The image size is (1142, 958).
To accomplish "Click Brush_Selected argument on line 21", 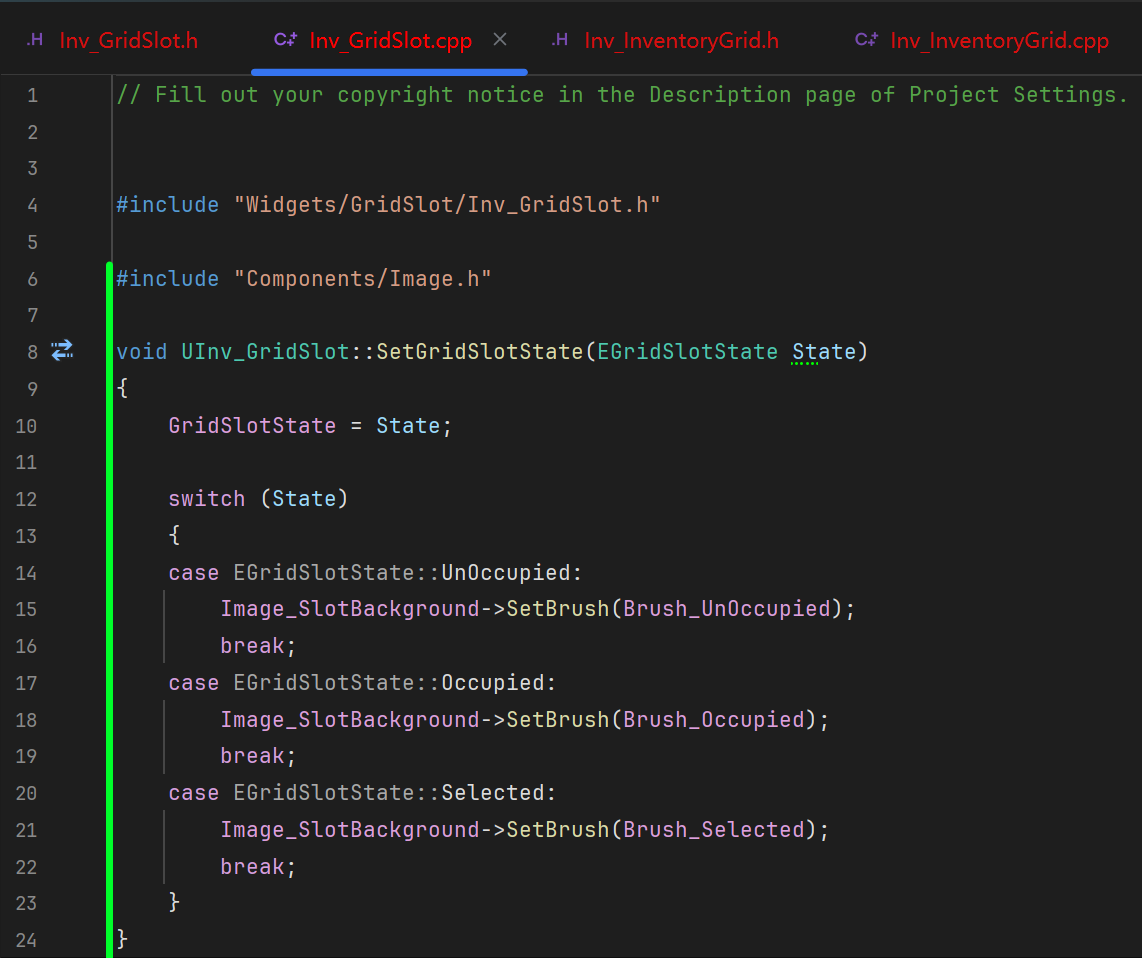I will [x=714, y=829].
